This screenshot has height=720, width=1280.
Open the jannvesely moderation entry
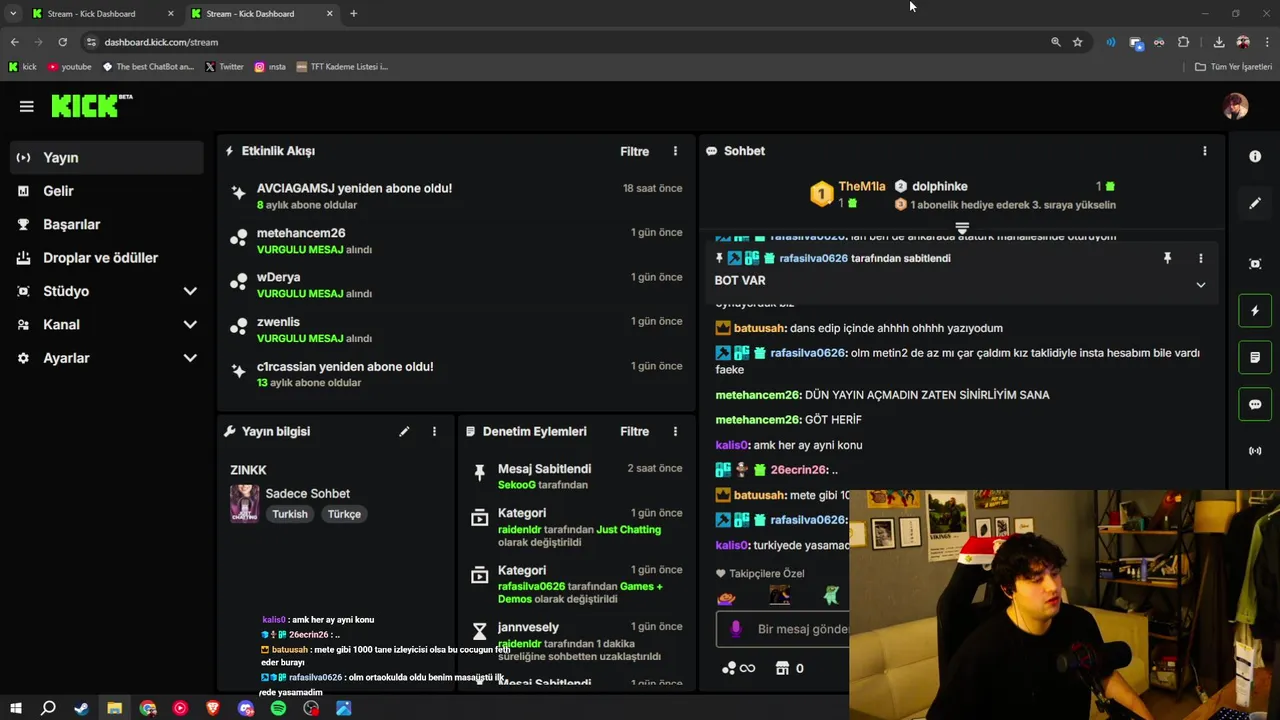(x=575, y=642)
